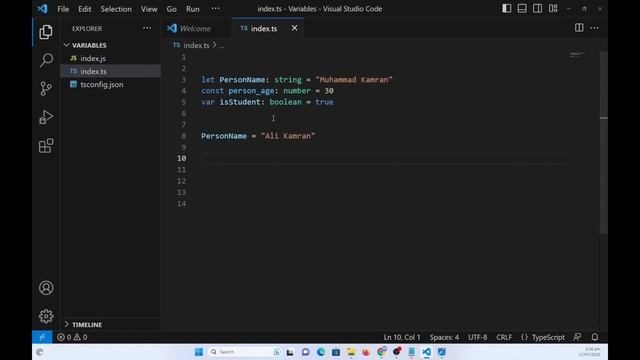
Task: Open the Search view in activity bar
Action: click(46, 60)
